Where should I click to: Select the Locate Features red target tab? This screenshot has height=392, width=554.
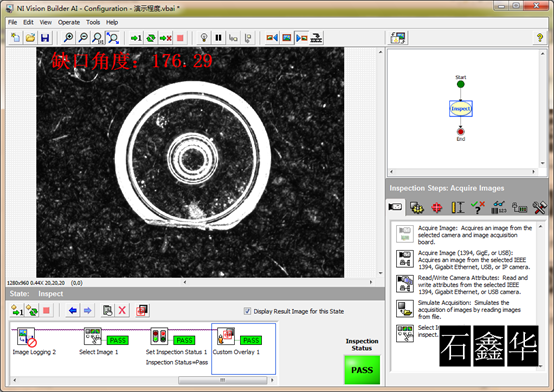click(x=437, y=207)
